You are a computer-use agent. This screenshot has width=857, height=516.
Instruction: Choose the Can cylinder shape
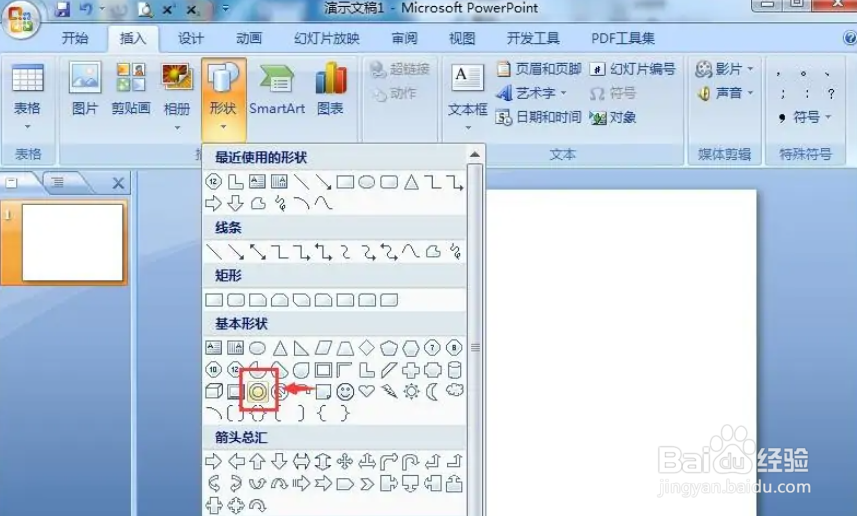[454, 370]
